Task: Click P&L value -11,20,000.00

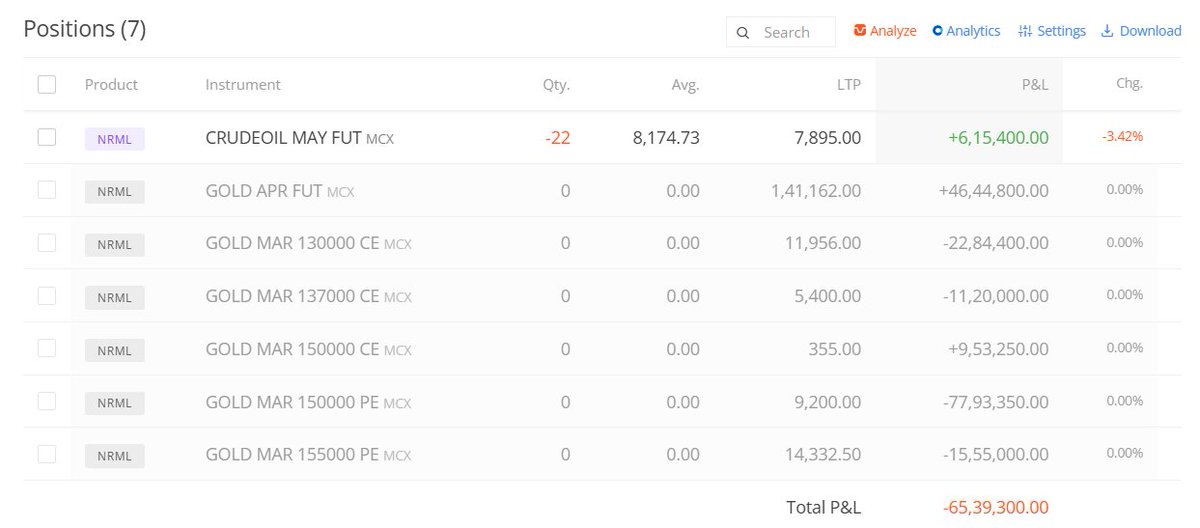Action: 996,296
